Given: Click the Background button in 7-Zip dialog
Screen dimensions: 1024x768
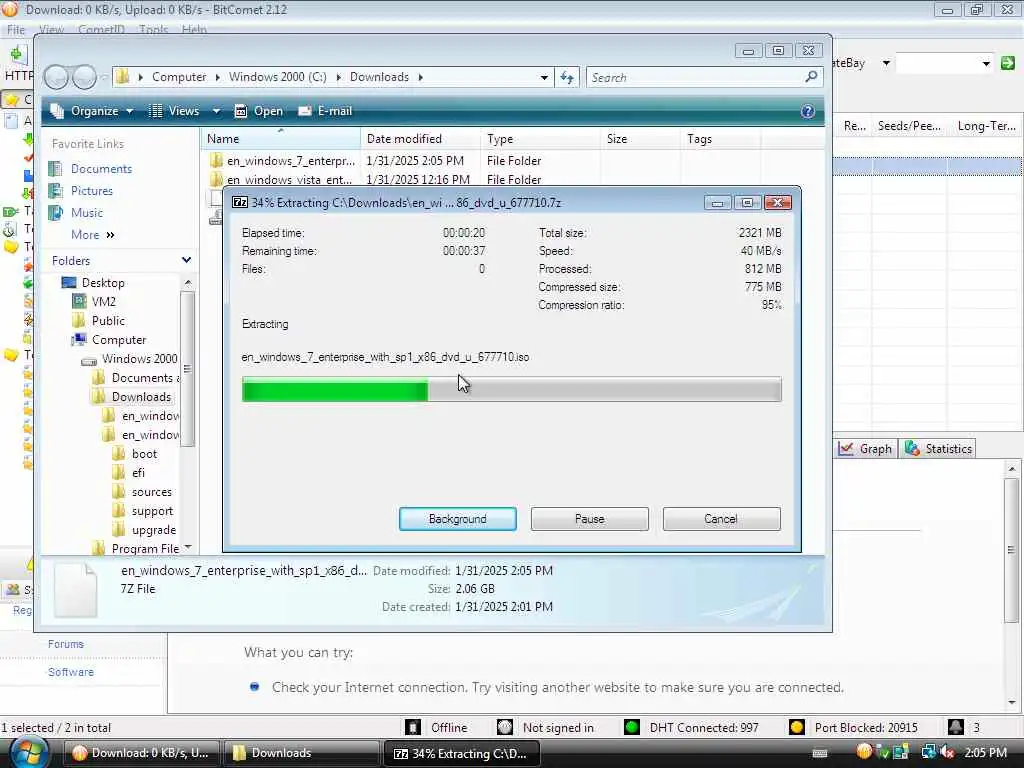Looking at the screenshot, I should [x=457, y=519].
